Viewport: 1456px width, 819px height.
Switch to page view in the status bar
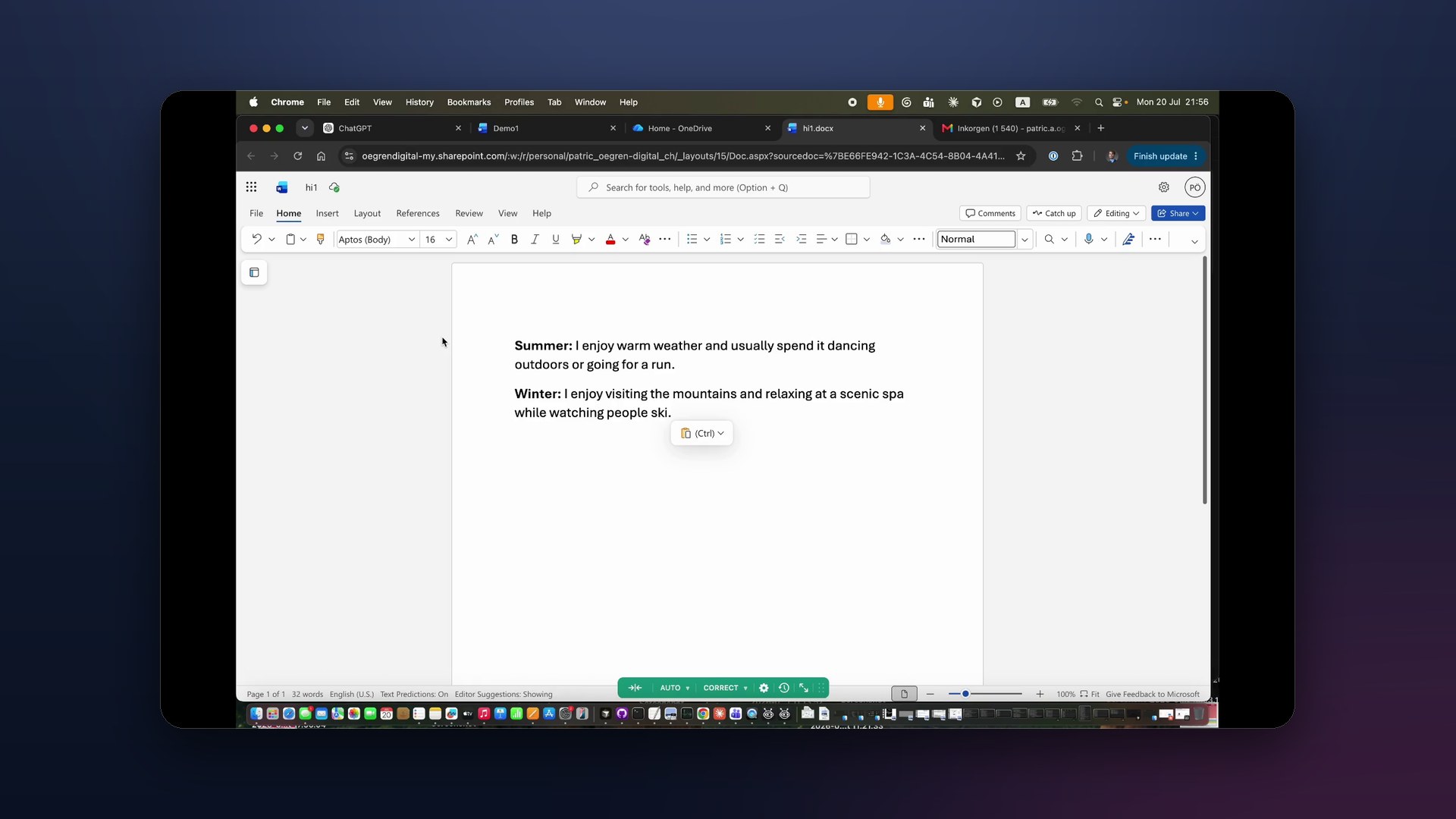click(904, 694)
